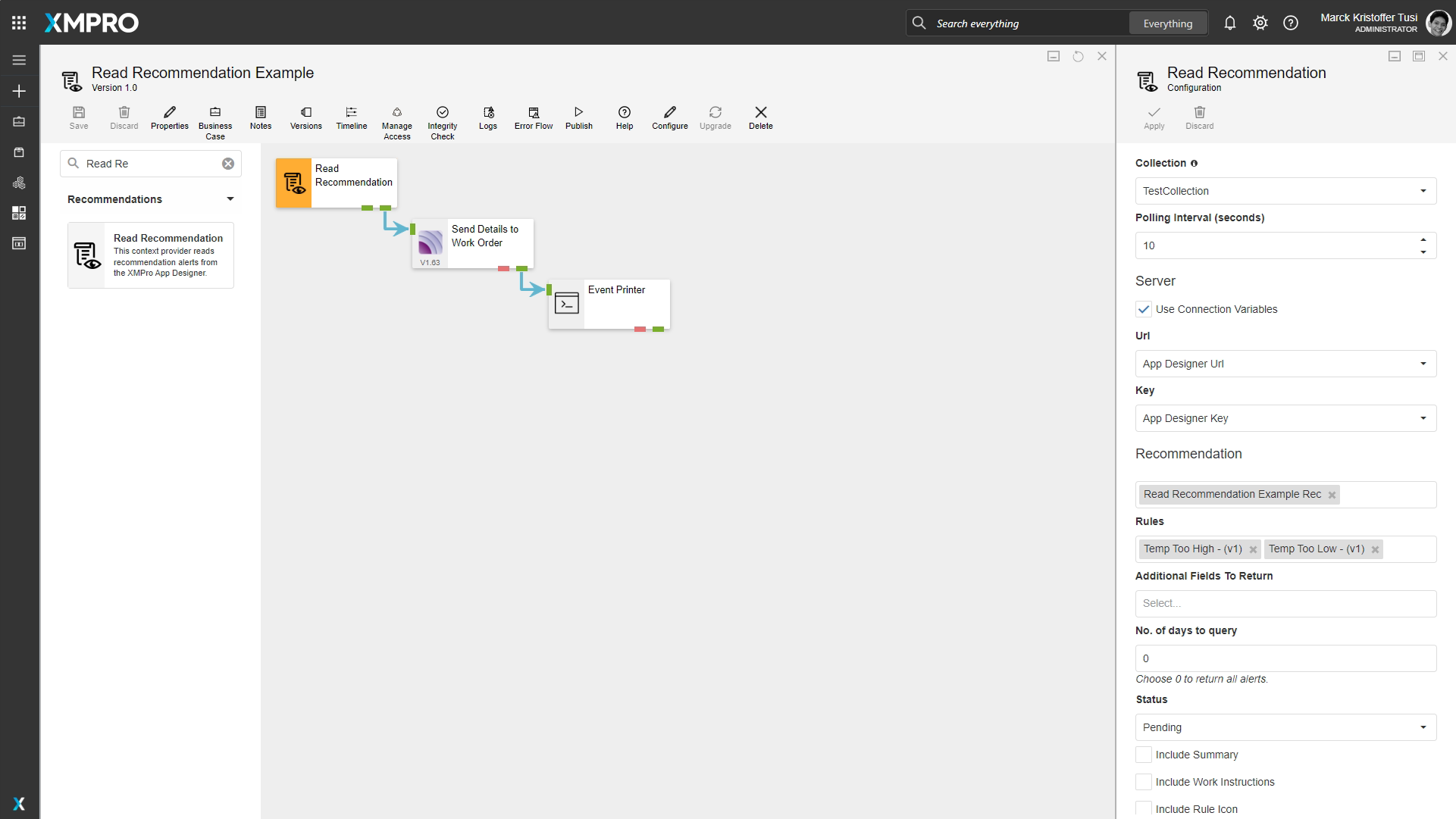Clear the Read Re search text
1456x819 pixels.
click(x=228, y=164)
